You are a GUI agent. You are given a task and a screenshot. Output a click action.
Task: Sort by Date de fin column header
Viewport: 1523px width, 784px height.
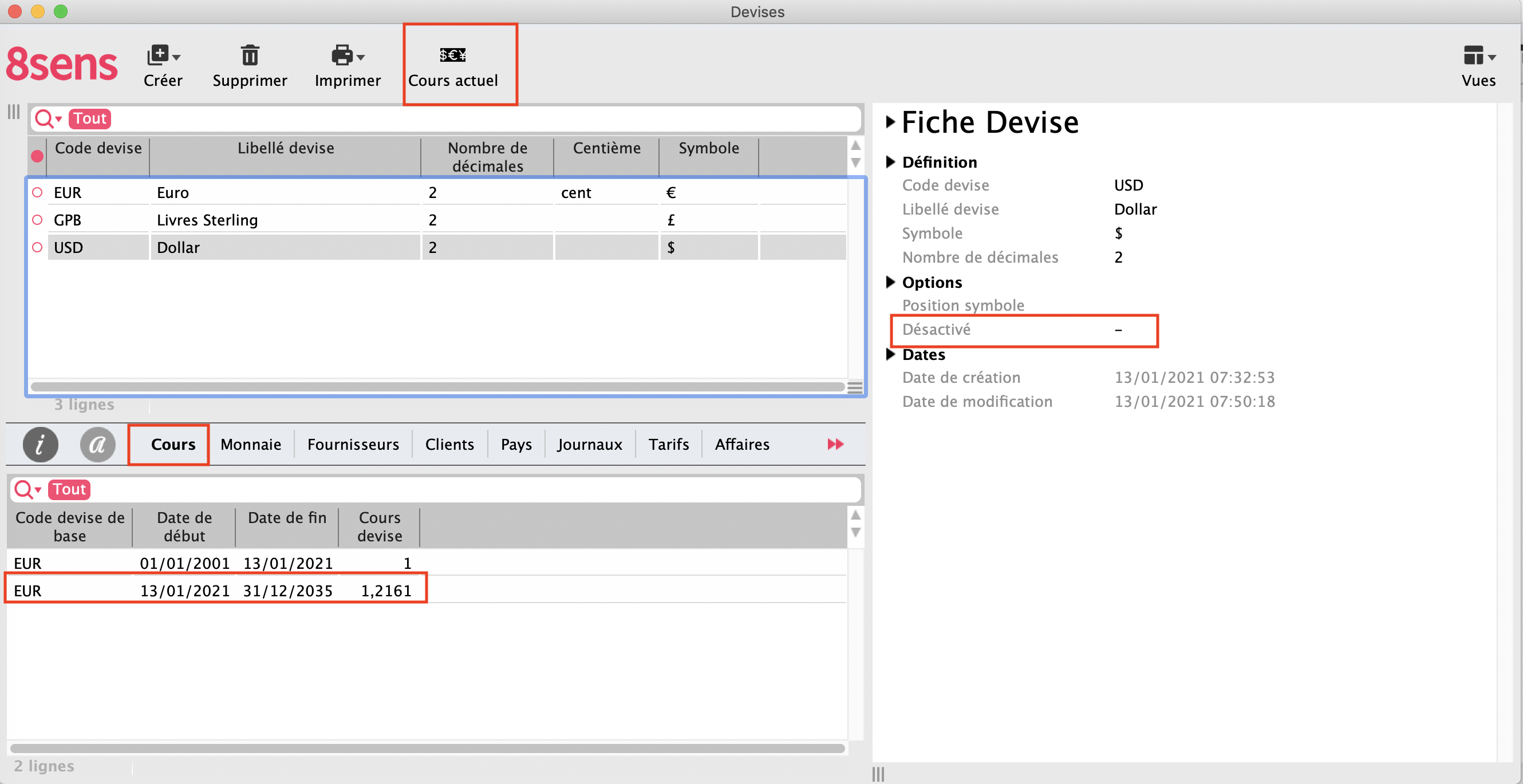point(287,526)
